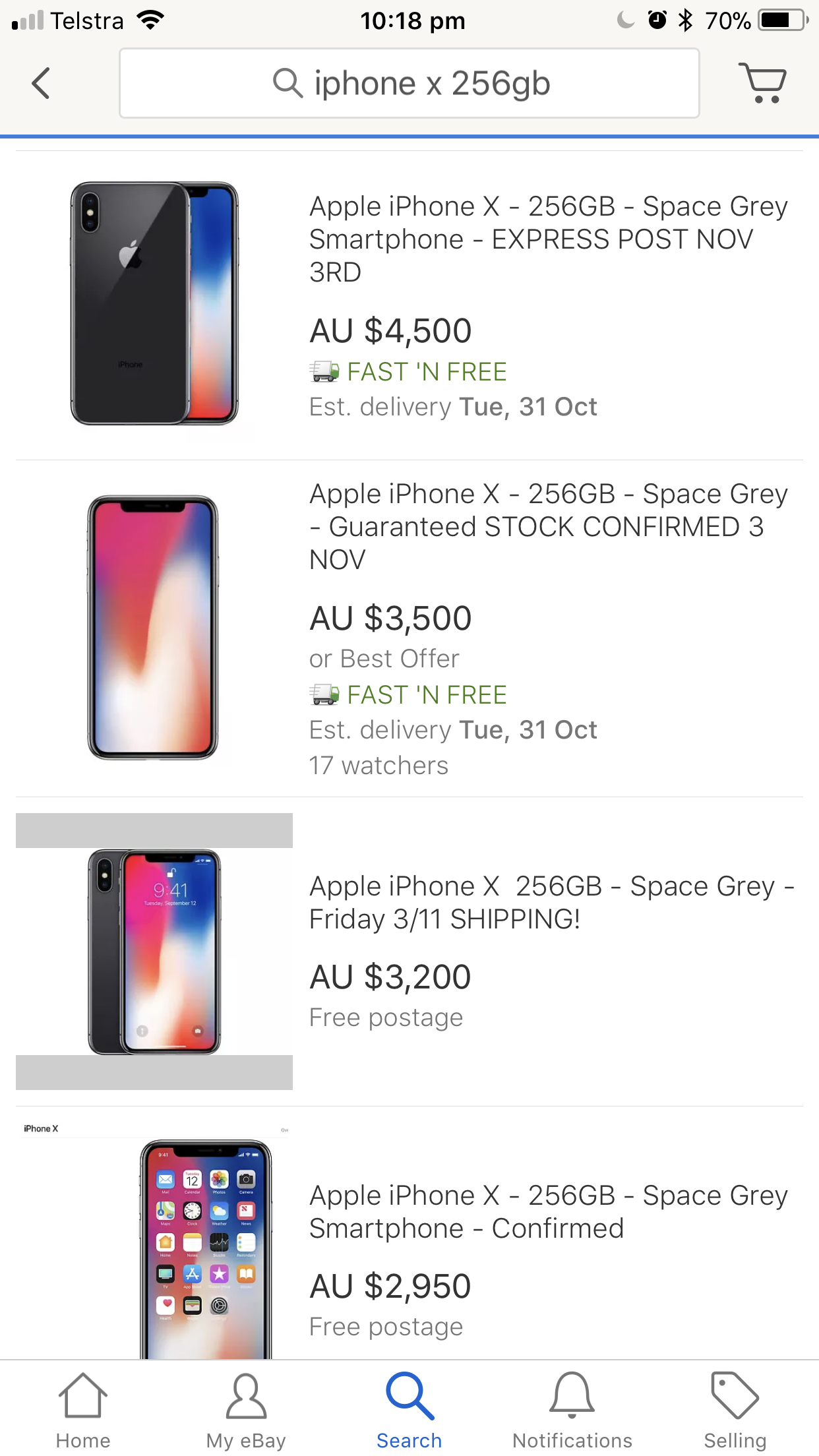Tap the AU $3,200 listing's thumbnail

coord(154,951)
